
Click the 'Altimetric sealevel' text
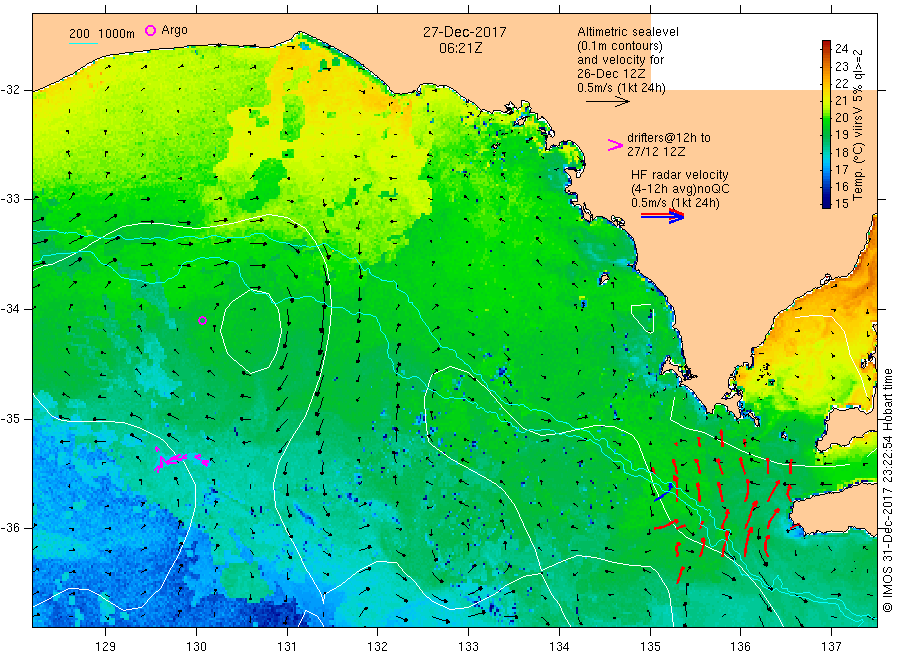pyautogui.click(x=628, y=32)
